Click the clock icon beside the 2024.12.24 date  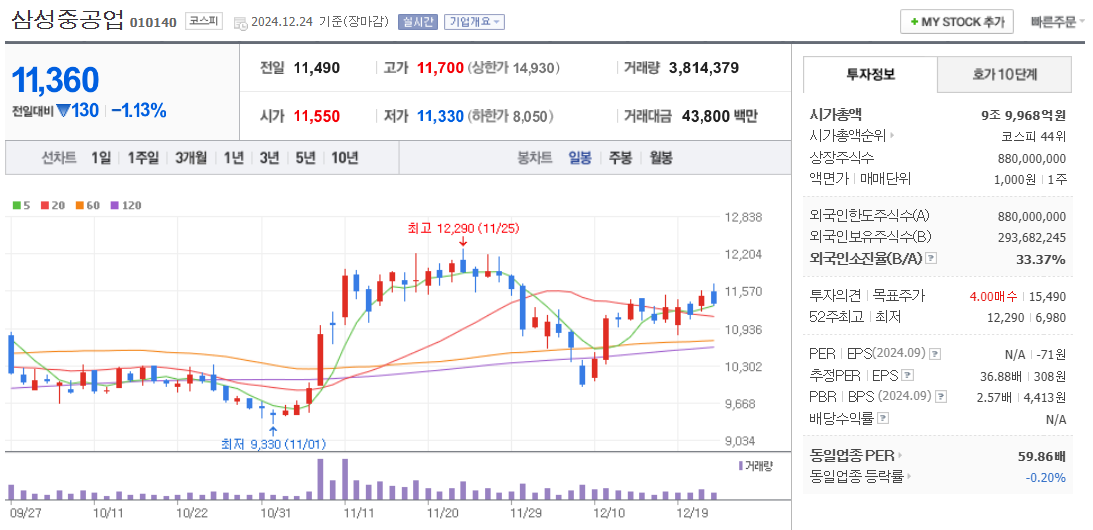[240, 22]
